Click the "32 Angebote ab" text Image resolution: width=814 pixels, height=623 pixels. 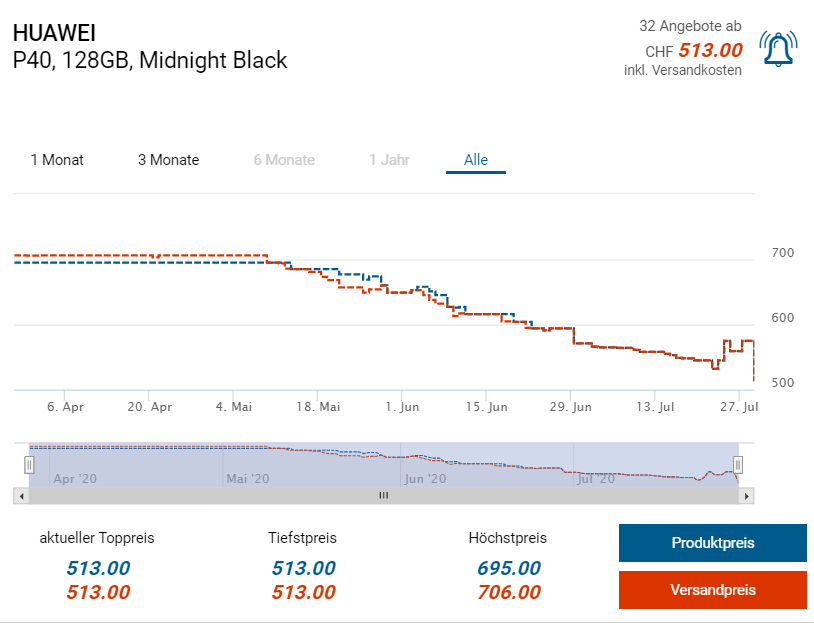pos(690,26)
